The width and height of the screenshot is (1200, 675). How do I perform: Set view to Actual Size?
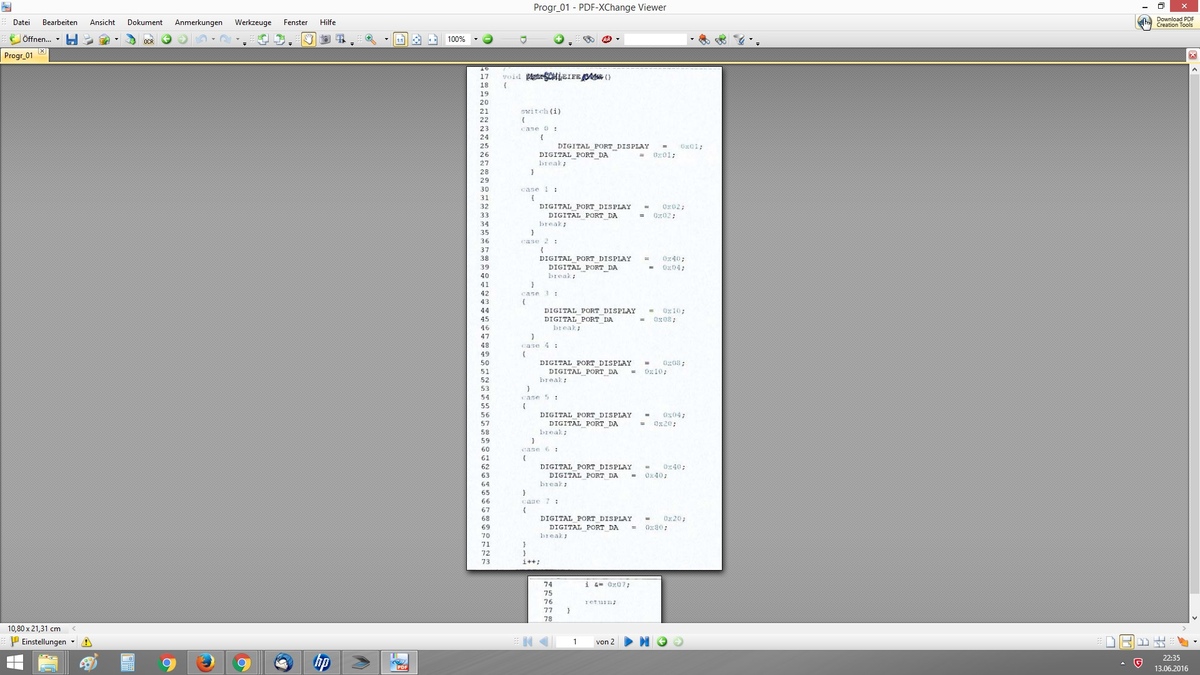pos(400,39)
